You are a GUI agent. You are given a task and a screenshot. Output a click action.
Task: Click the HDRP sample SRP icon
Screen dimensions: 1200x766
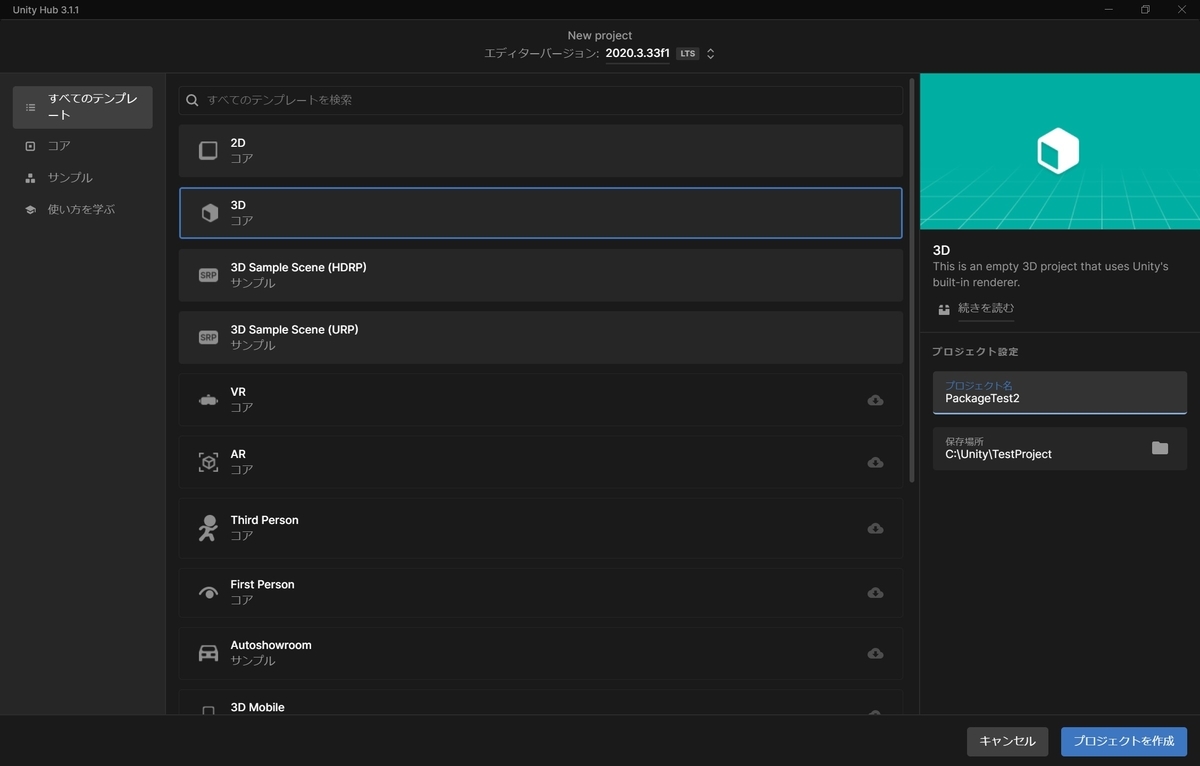(208, 275)
